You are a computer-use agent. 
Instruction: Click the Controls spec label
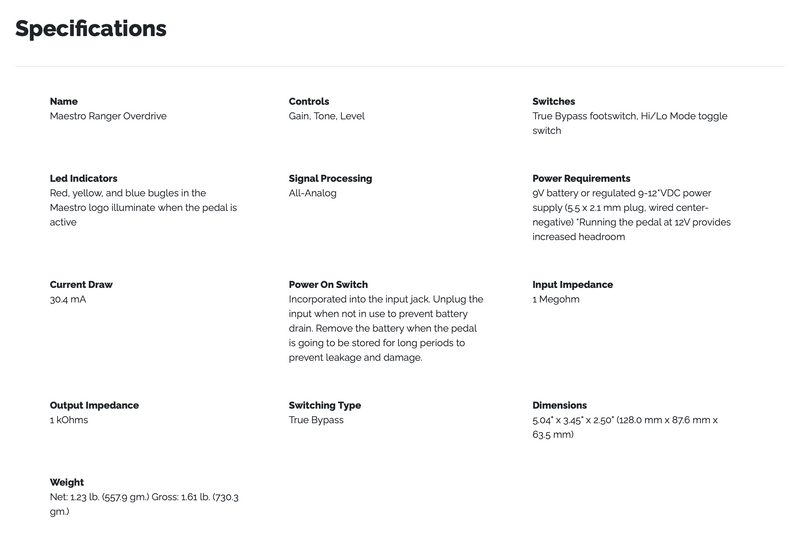pos(309,101)
